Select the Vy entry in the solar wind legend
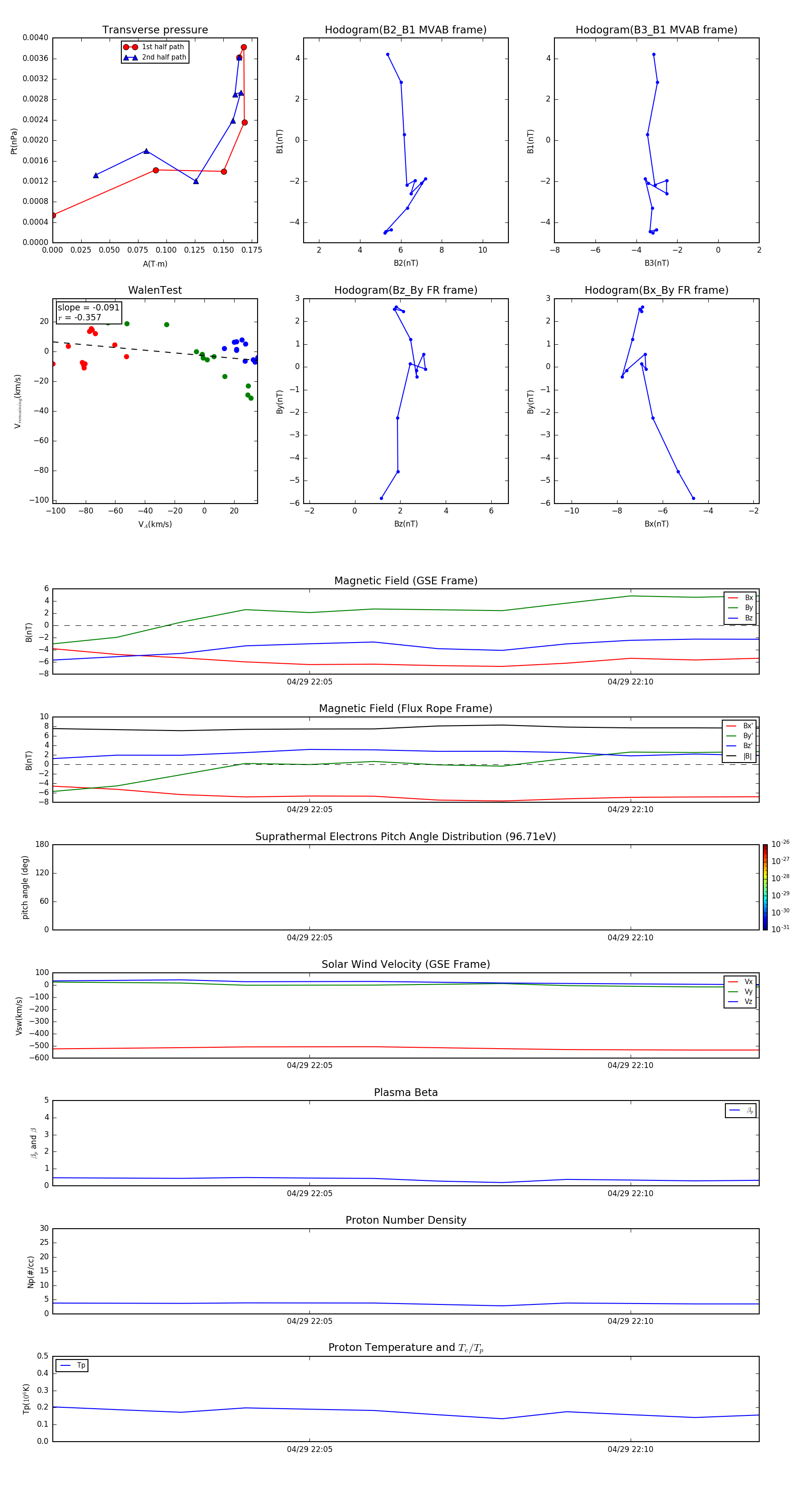 coord(740,991)
